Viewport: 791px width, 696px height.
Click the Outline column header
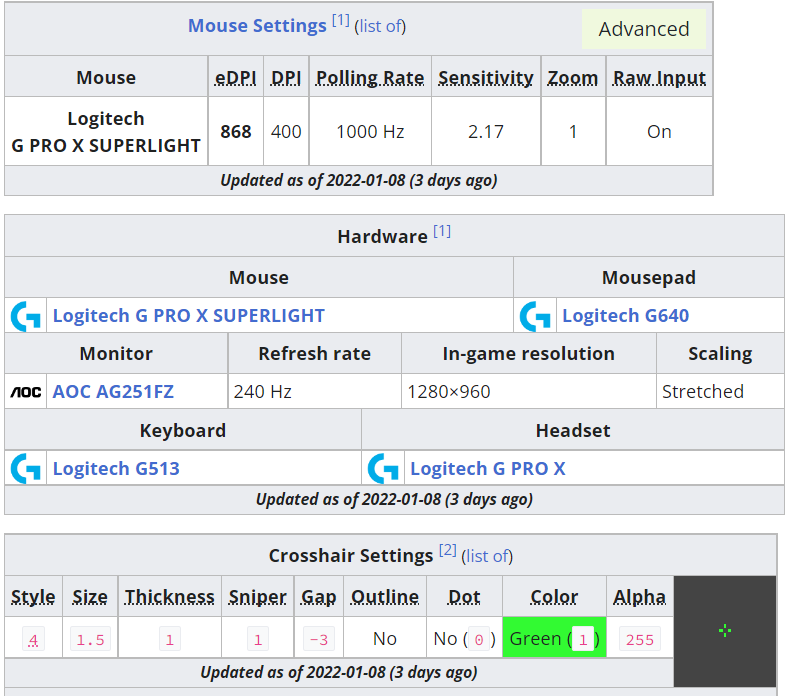point(385,597)
